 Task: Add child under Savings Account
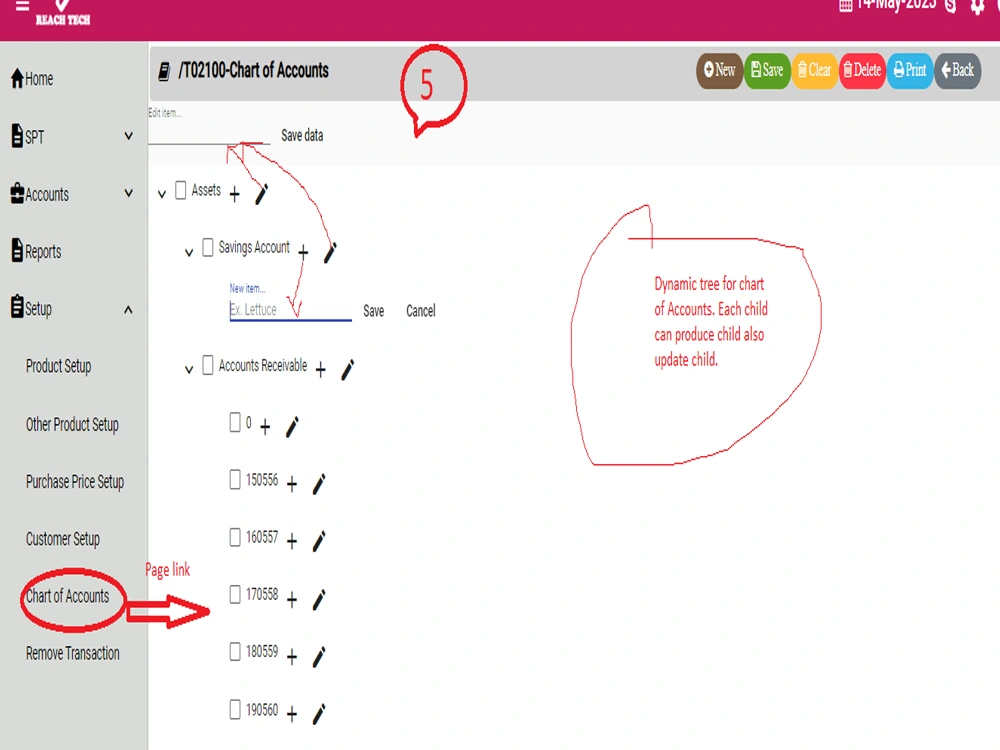(x=304, y=253)
